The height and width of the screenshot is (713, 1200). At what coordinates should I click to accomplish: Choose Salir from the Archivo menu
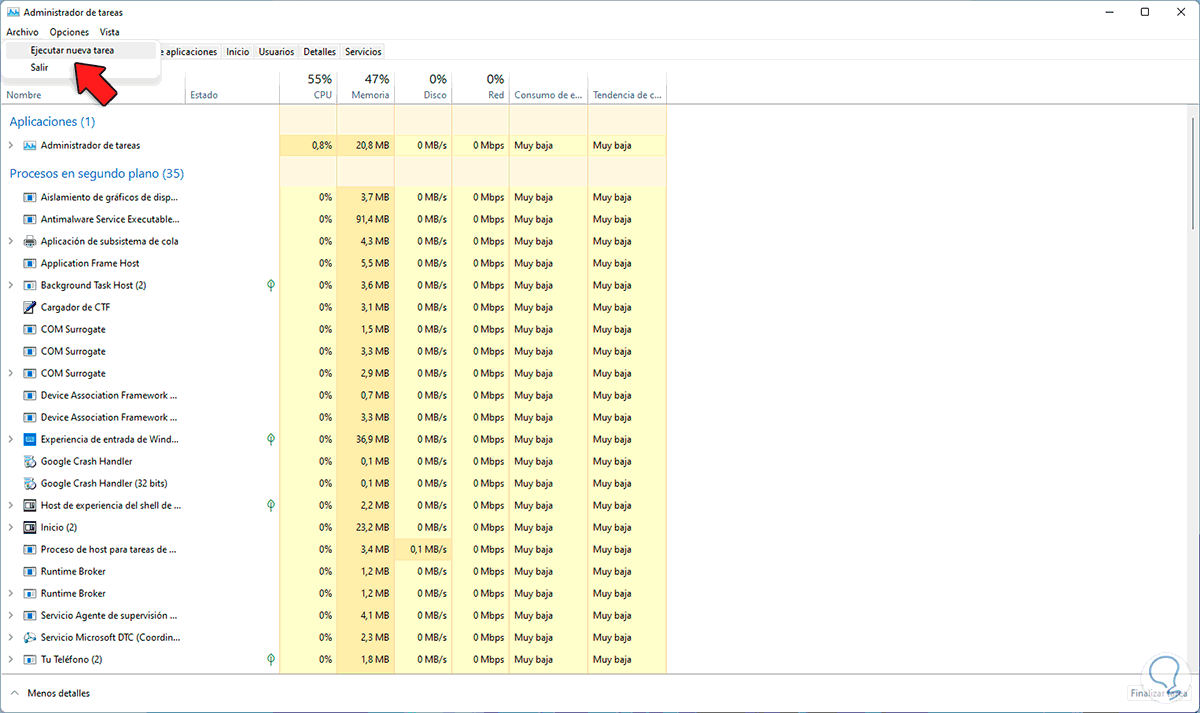tap(40, 68)
